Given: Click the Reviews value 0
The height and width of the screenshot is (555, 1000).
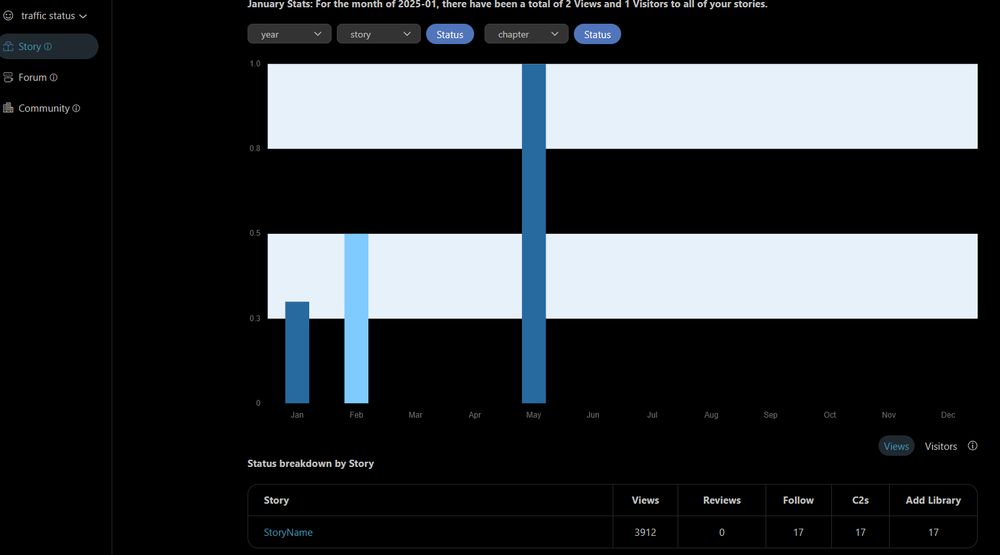Looking at the screenshot, I should (x=722, y=532).
